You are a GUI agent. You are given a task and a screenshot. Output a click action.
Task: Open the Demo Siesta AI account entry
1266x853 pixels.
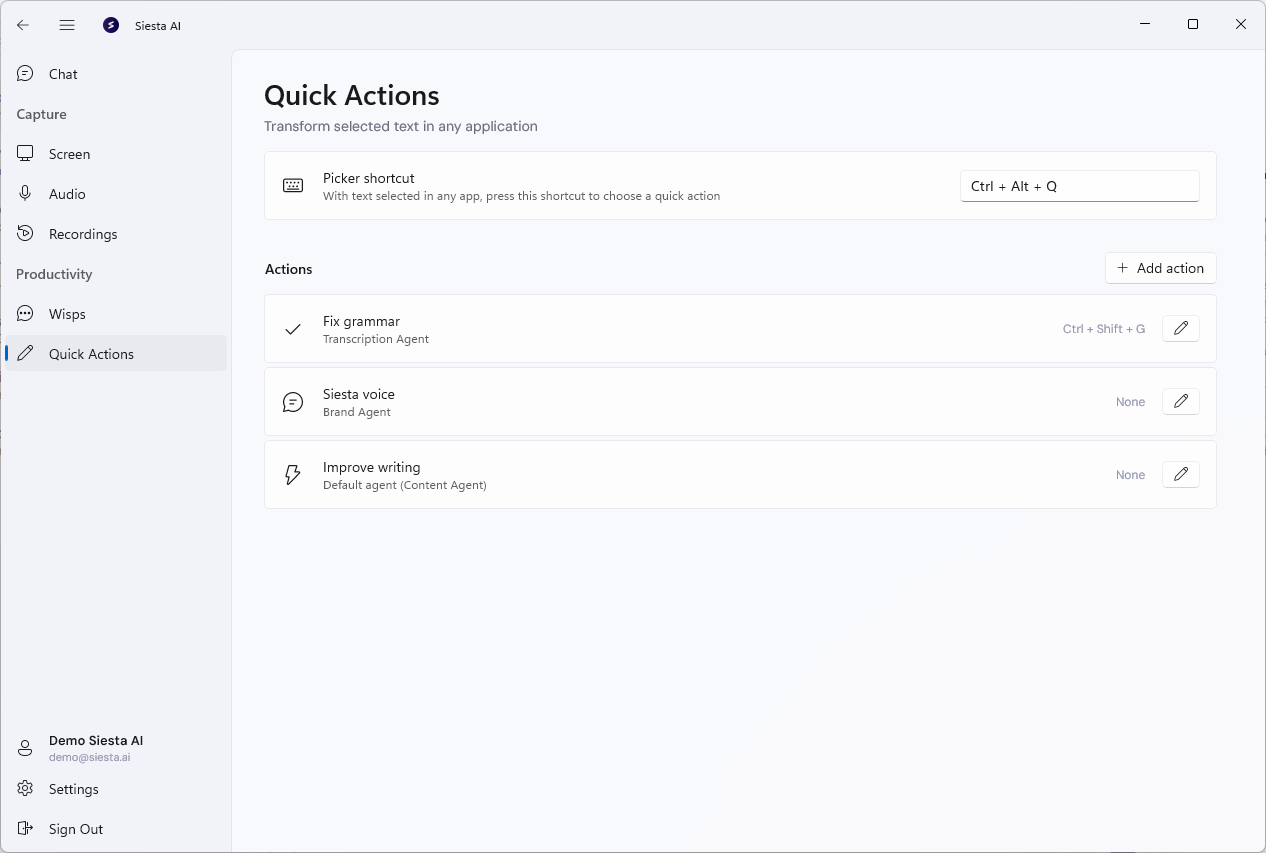pos(116,748)
